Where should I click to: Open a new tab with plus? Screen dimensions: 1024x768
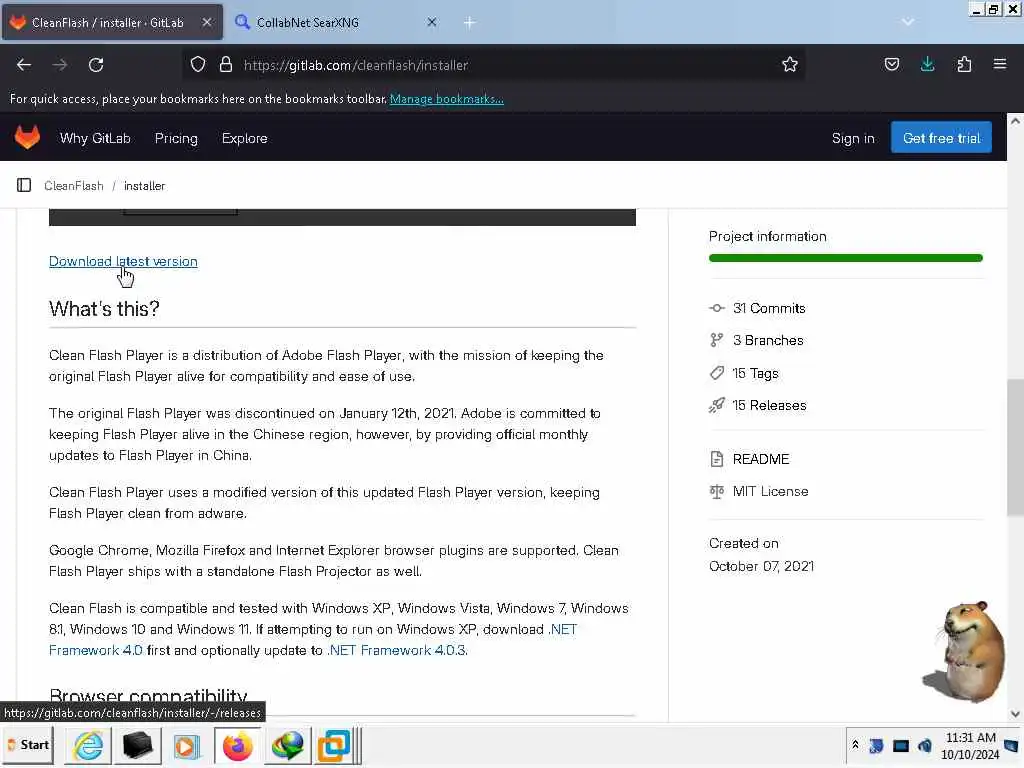(x=469, y=23)
